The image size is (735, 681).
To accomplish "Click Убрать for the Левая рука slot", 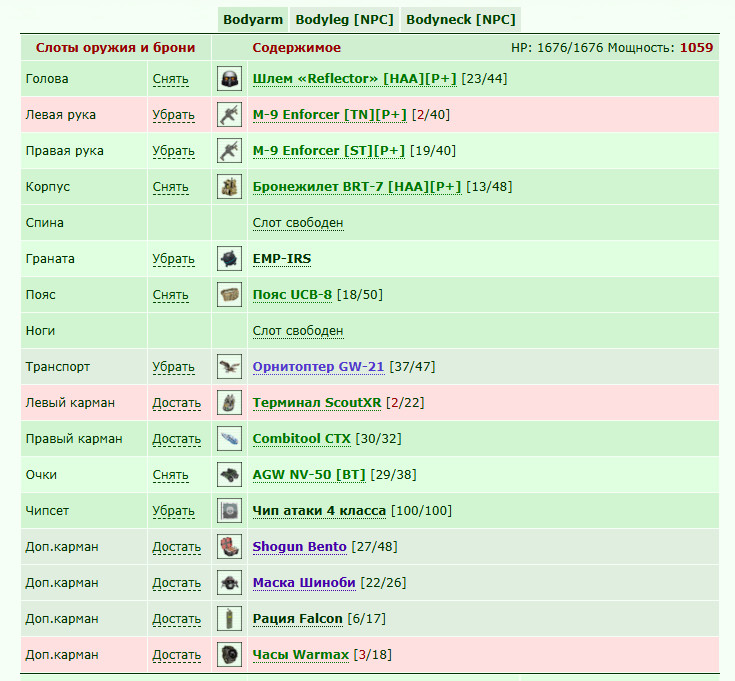I will (x=173, y=115).
